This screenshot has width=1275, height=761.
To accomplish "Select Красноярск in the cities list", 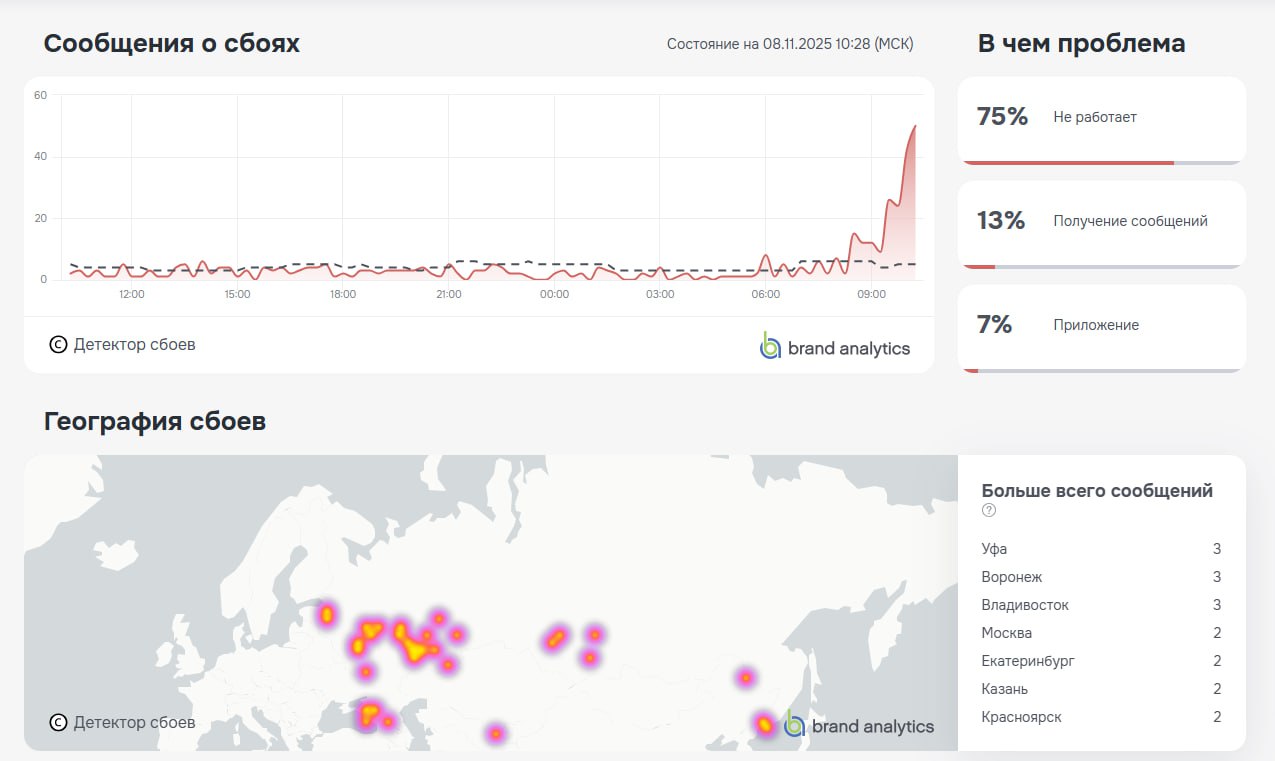I will click(1021, 717).
